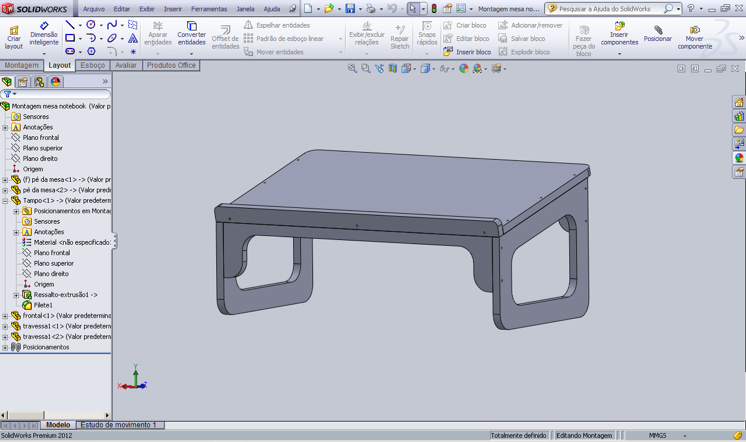Select the Corner Rectangle sketch tool
Image resolution: width=746 pixels, height=442 pixels.
coord(70,38)
